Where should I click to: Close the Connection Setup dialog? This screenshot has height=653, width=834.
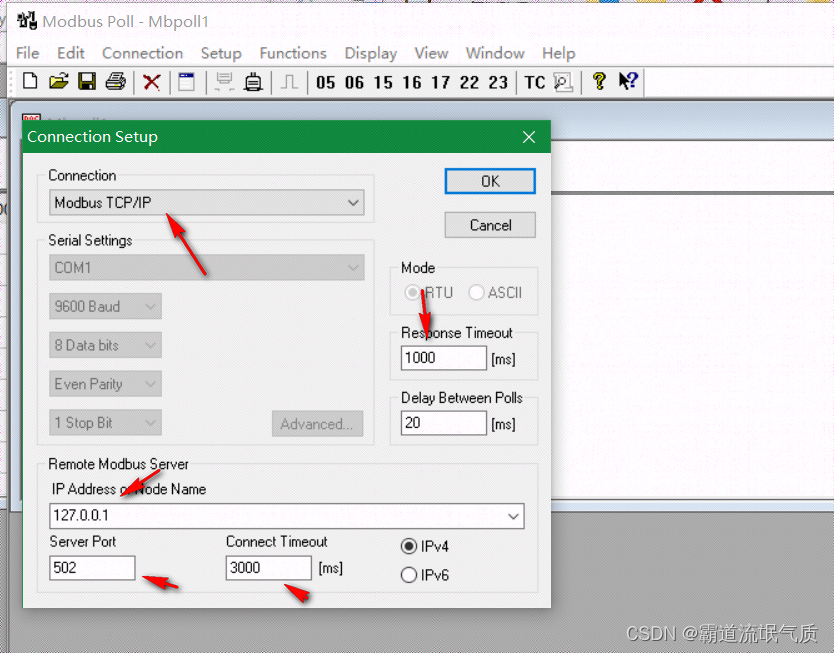click(x=529, y=137)
